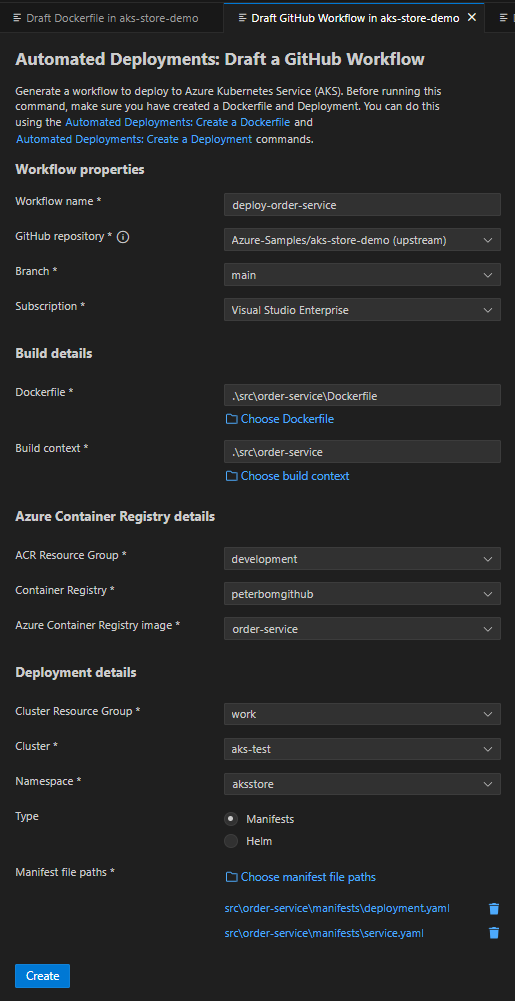The width and height of the screenshot is (515, 1001).
Task: Open the Azure Container Registry image dropdown
Action: [x=362, y=629]
